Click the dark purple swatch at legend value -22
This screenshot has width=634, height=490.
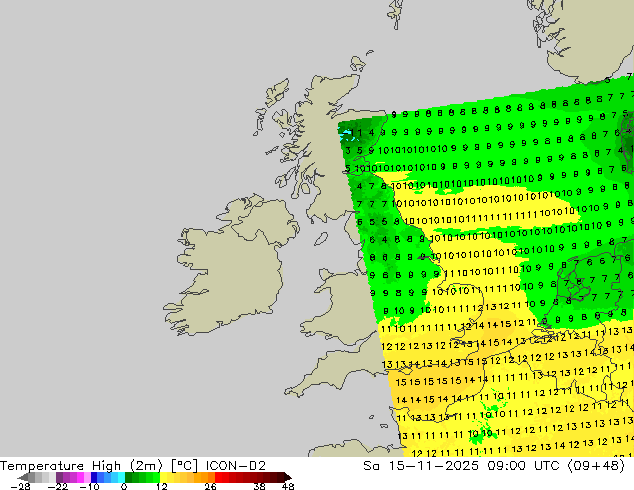pyautogui.click(x=59, y=477)
